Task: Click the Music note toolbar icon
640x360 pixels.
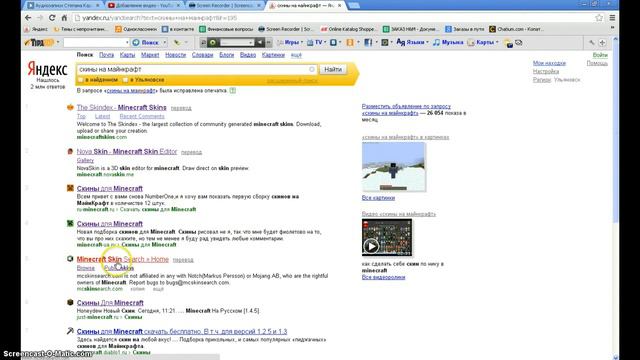Action: click(436, 42)
